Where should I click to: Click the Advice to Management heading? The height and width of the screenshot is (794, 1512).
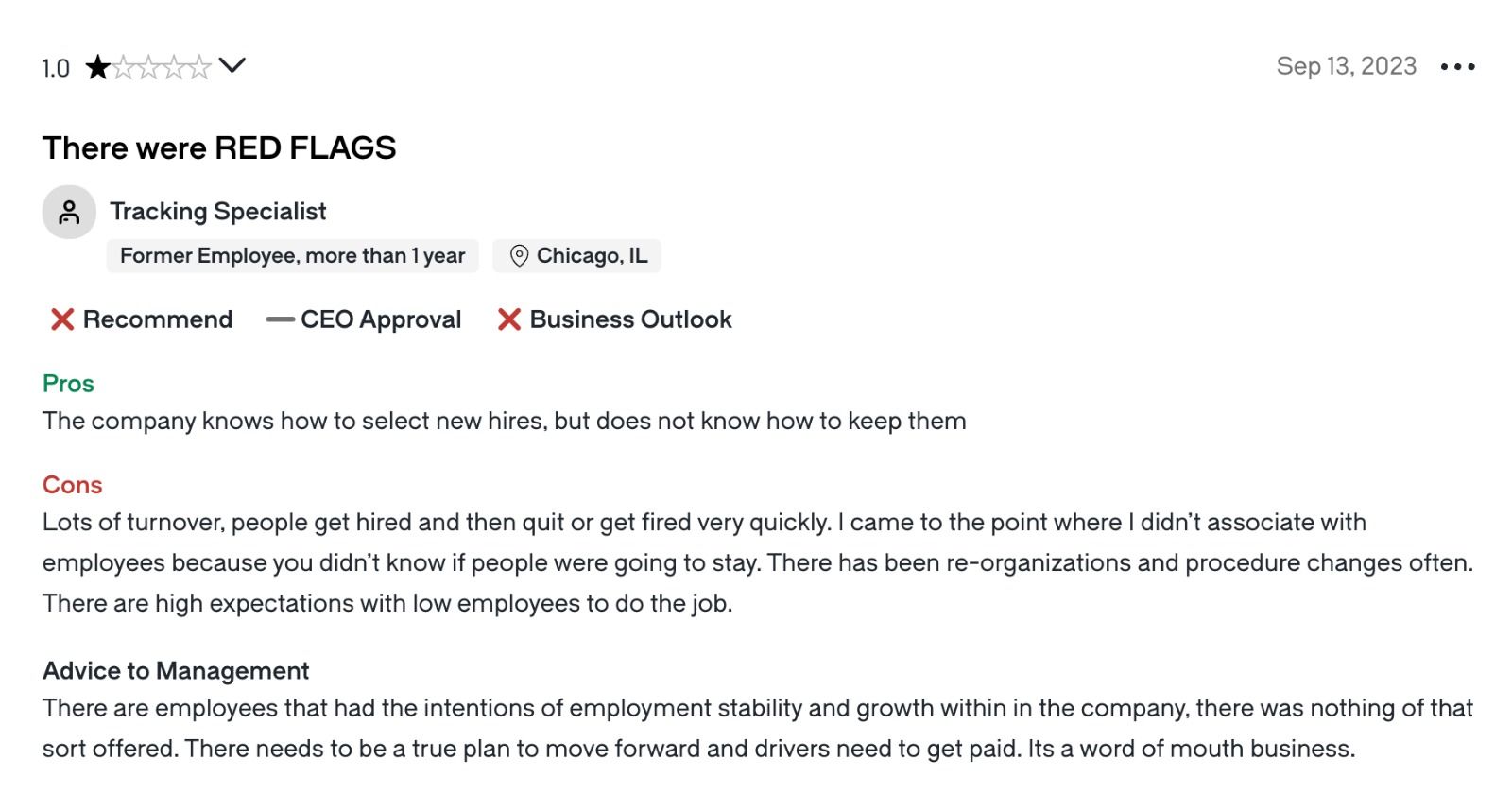(176, 671)
